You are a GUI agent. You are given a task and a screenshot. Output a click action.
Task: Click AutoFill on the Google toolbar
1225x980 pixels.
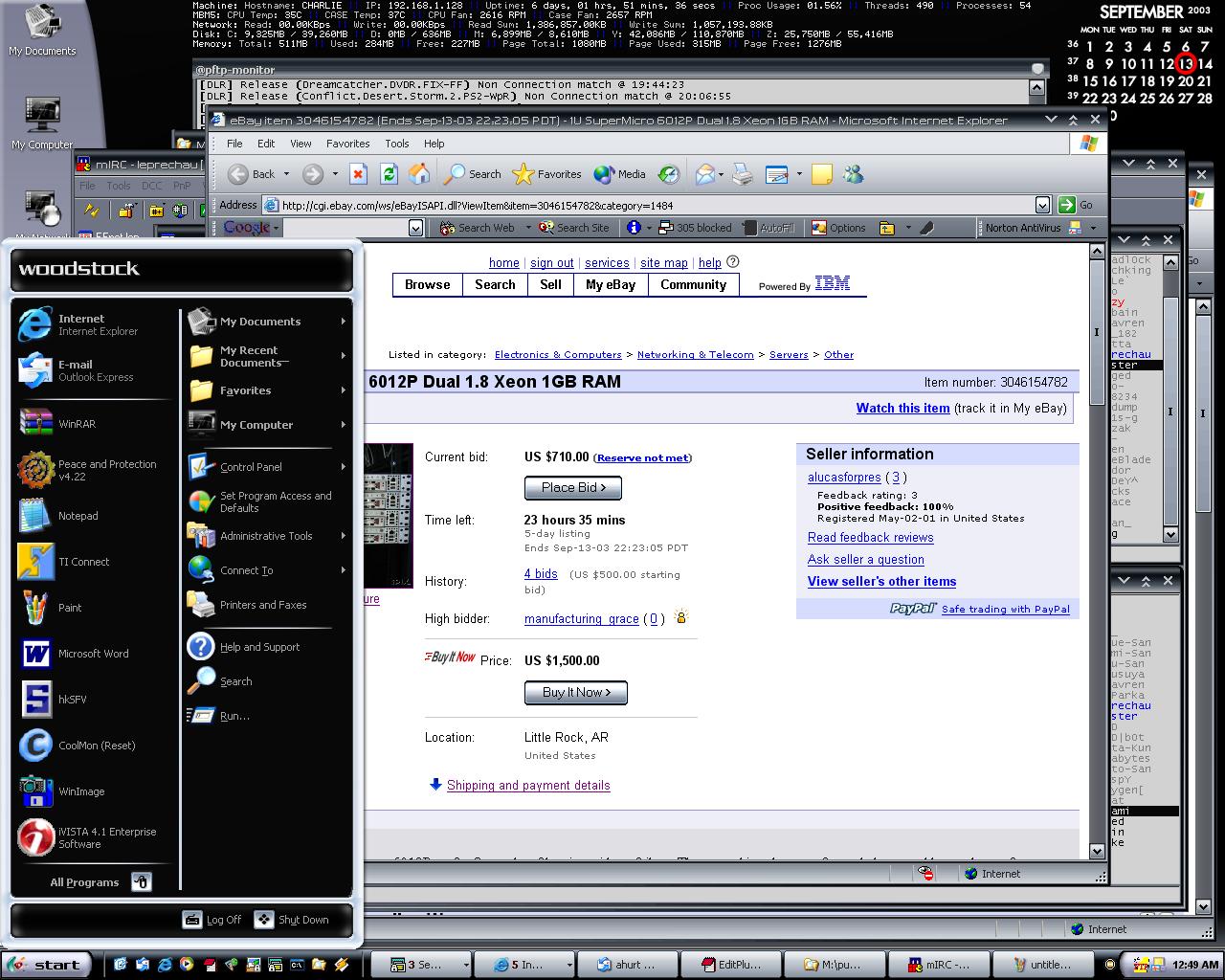(768, 228)
